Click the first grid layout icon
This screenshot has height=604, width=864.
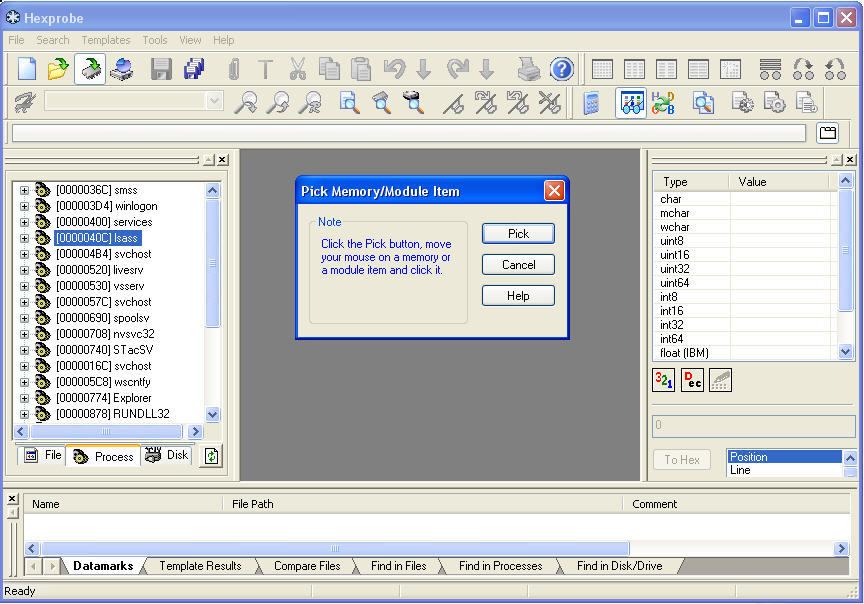602,69
